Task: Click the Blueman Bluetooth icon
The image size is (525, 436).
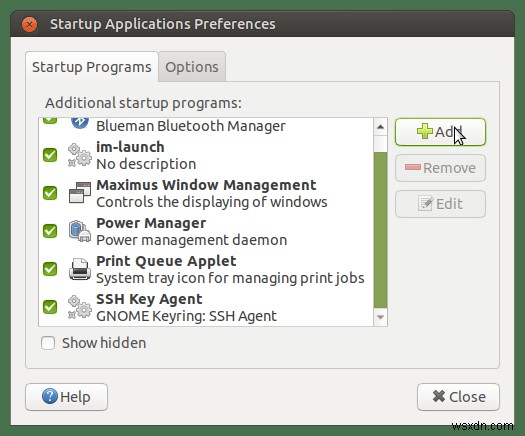Action: 80,123
